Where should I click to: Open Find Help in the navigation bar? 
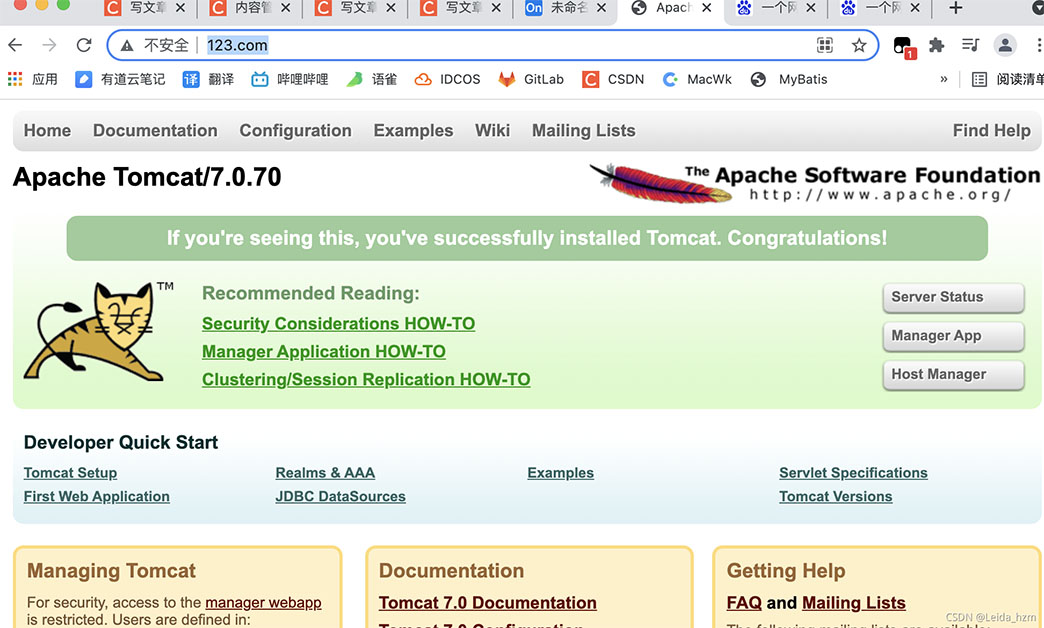pos(991,131)
